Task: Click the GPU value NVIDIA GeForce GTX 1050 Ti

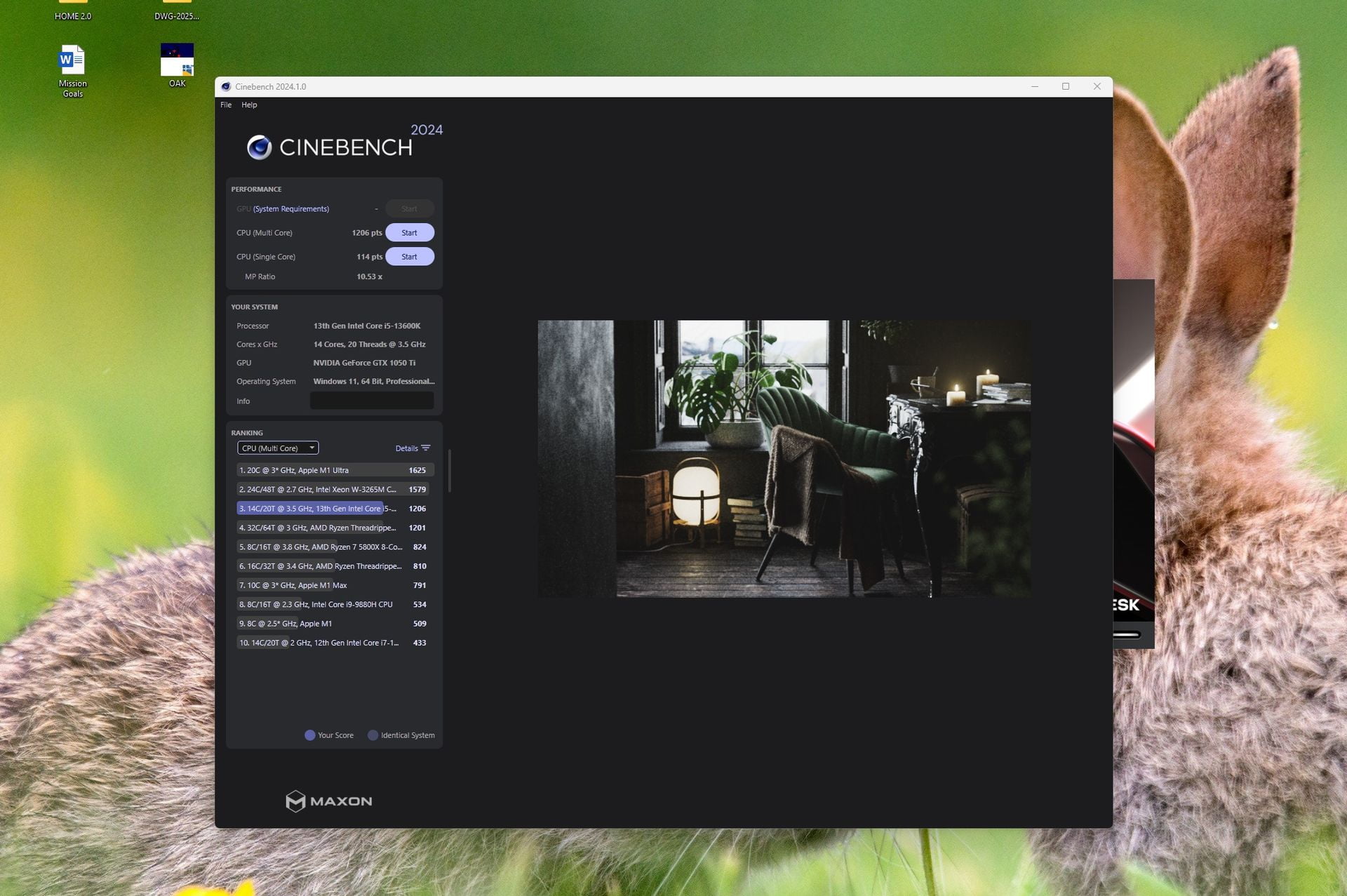Action: pos(364,363)
